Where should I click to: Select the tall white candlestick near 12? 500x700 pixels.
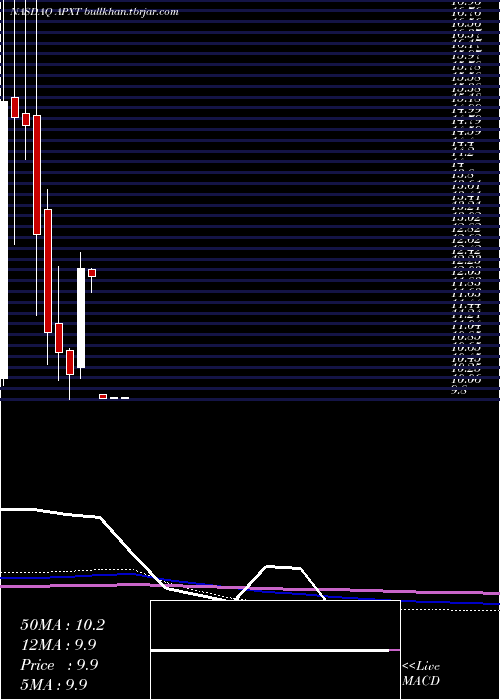tap(81, 318)
